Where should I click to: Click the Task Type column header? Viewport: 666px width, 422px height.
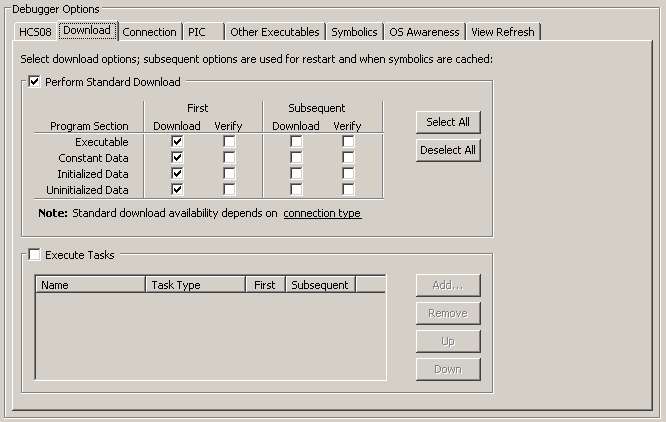click(195, 284)
